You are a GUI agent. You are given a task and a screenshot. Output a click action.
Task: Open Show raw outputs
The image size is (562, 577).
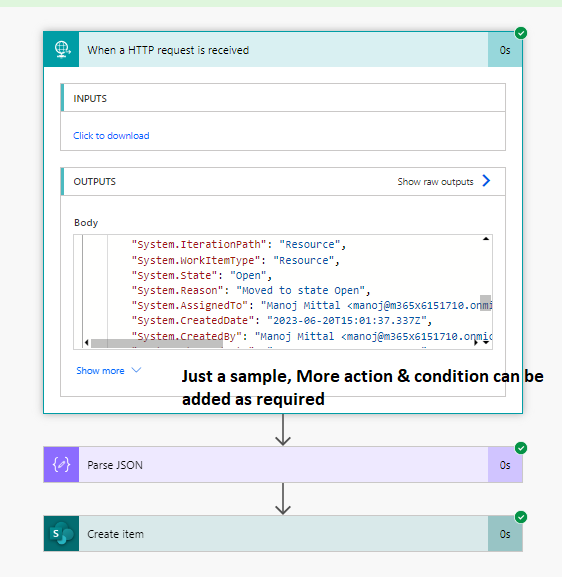[435, 182]
